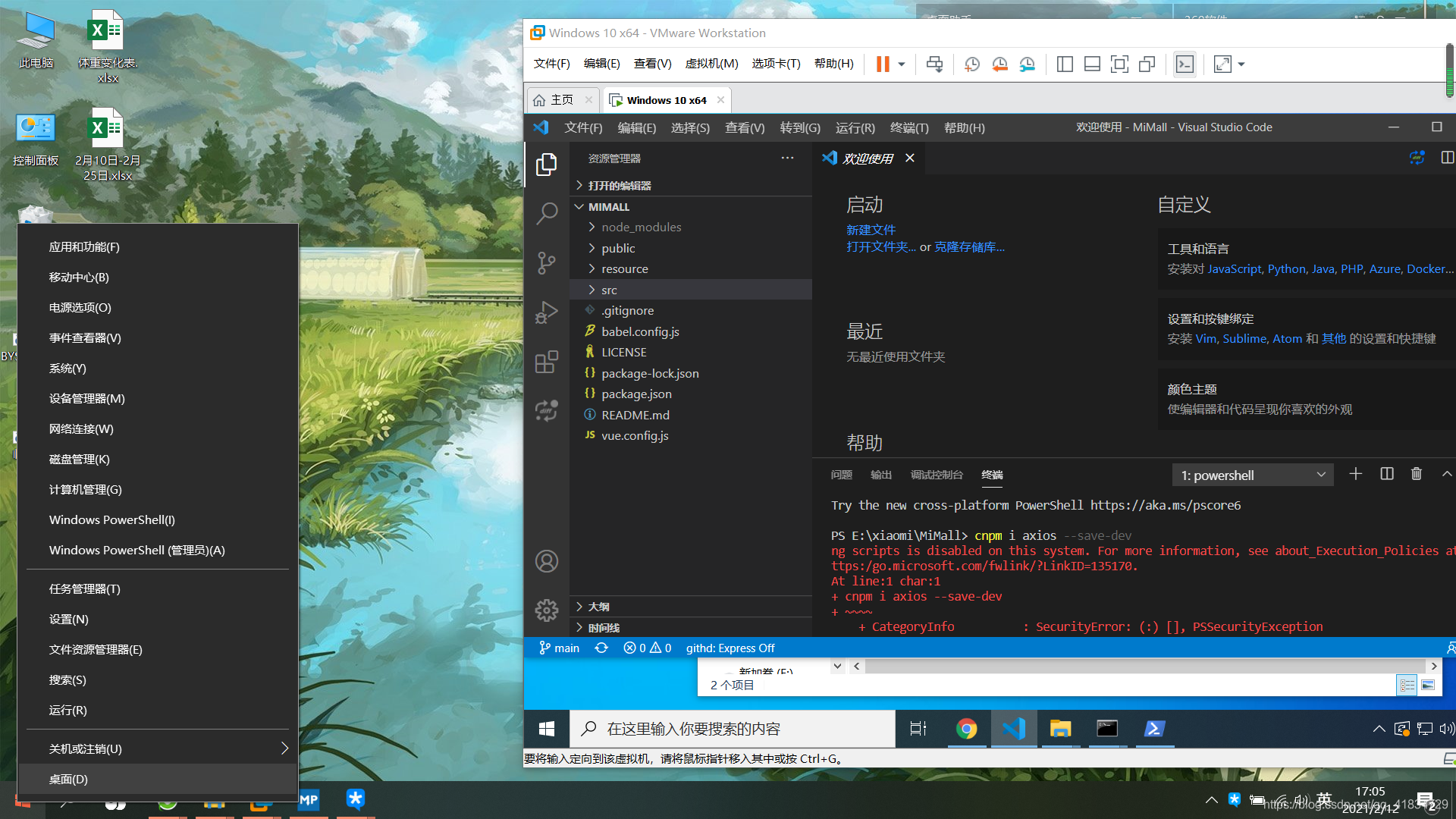Expand the 时间线 timeline section
This screenshot has width=1456, height=819.
(691, 628)
